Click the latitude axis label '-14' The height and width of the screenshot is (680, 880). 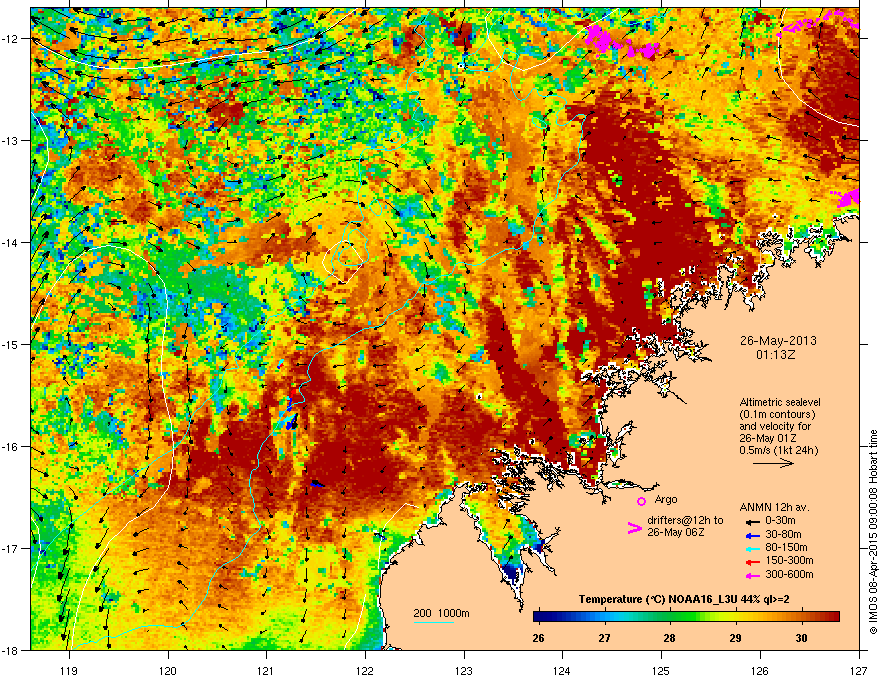10,243
